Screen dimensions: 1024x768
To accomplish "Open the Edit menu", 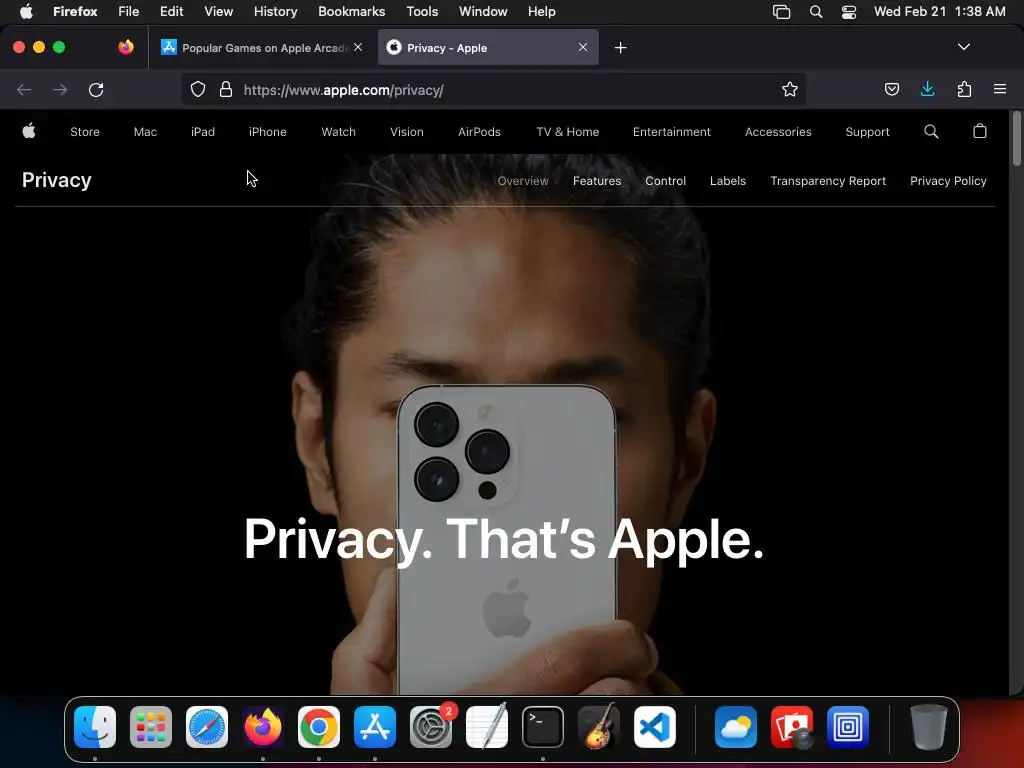I will coord(172,11).
